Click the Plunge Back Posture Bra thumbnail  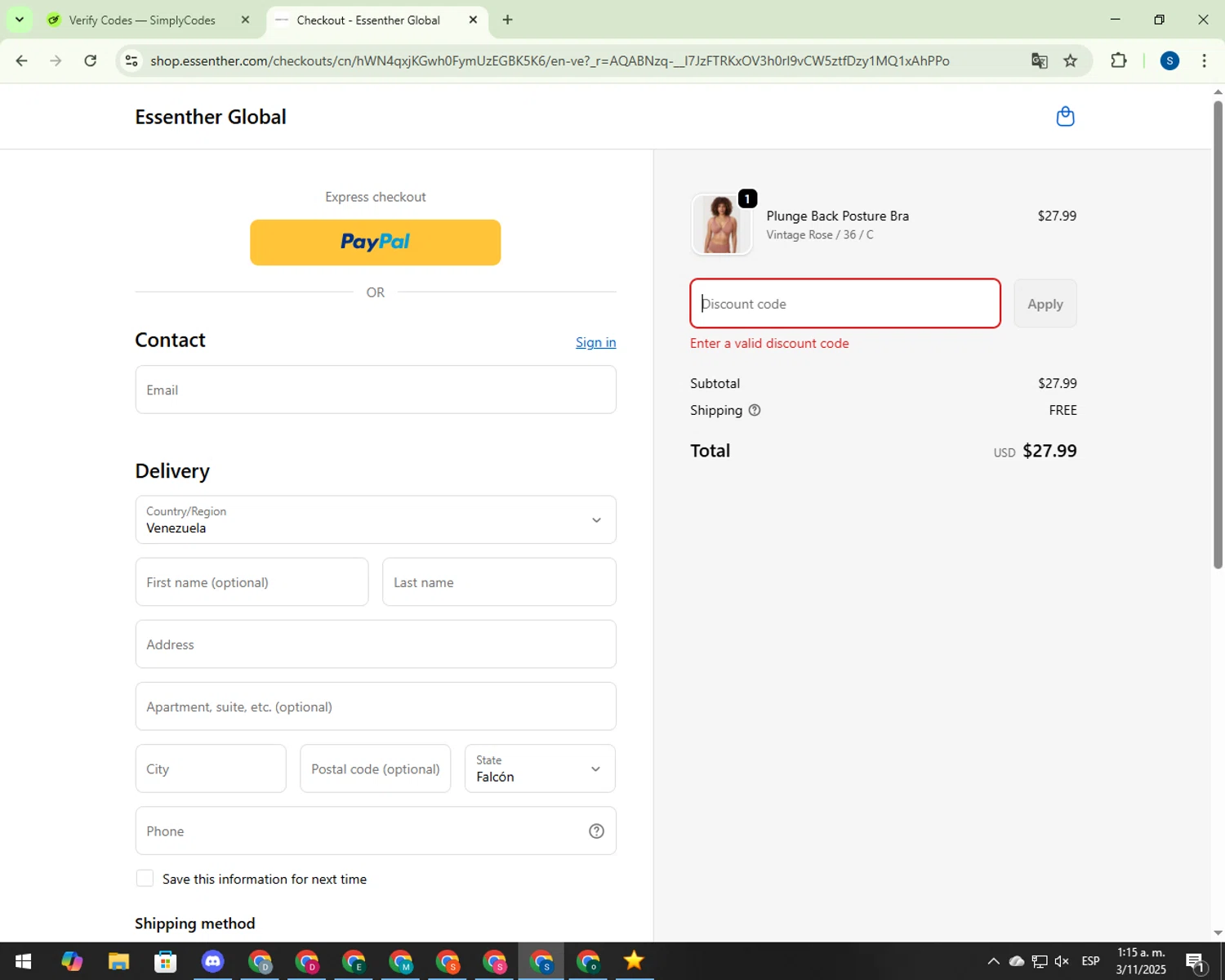(721, 225)
